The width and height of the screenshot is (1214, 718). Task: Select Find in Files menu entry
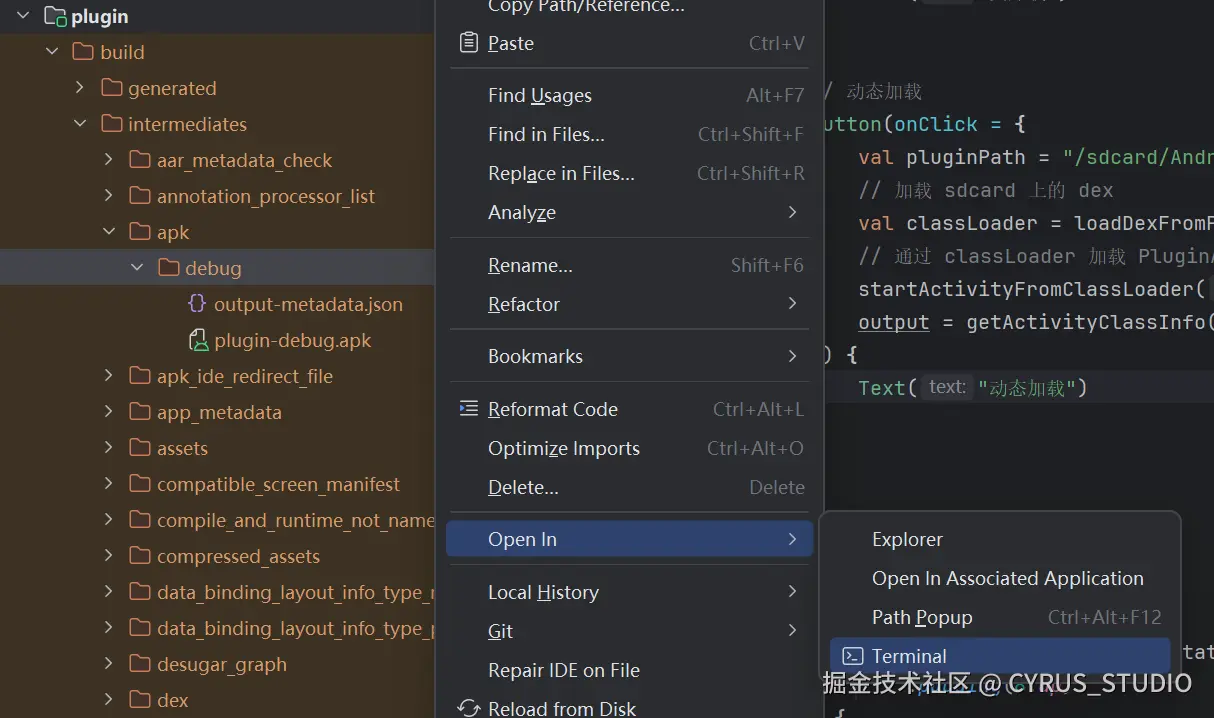pos(630,134)
